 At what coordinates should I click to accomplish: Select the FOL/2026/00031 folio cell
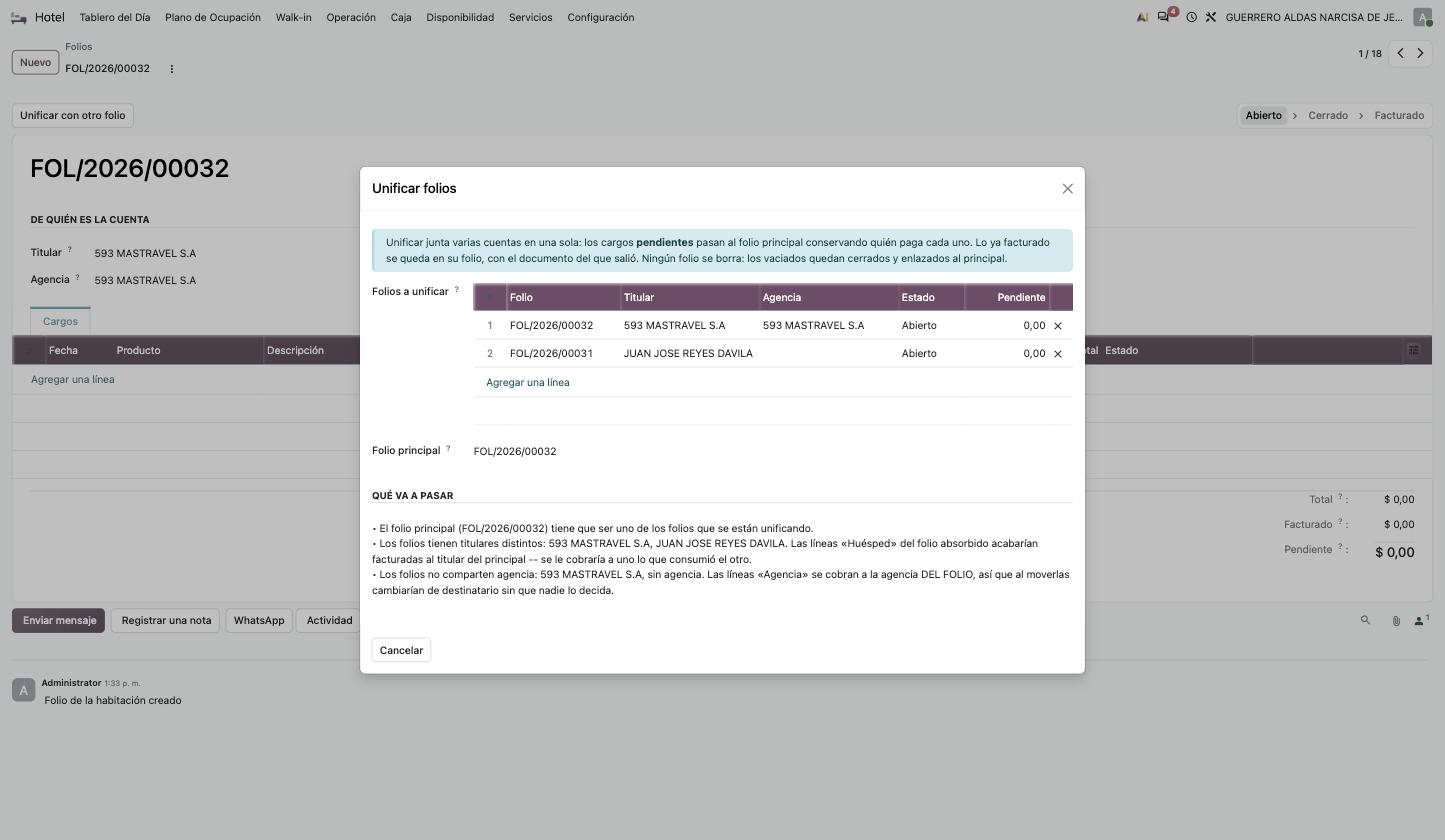pyautogui.click(x=551, y=354)
